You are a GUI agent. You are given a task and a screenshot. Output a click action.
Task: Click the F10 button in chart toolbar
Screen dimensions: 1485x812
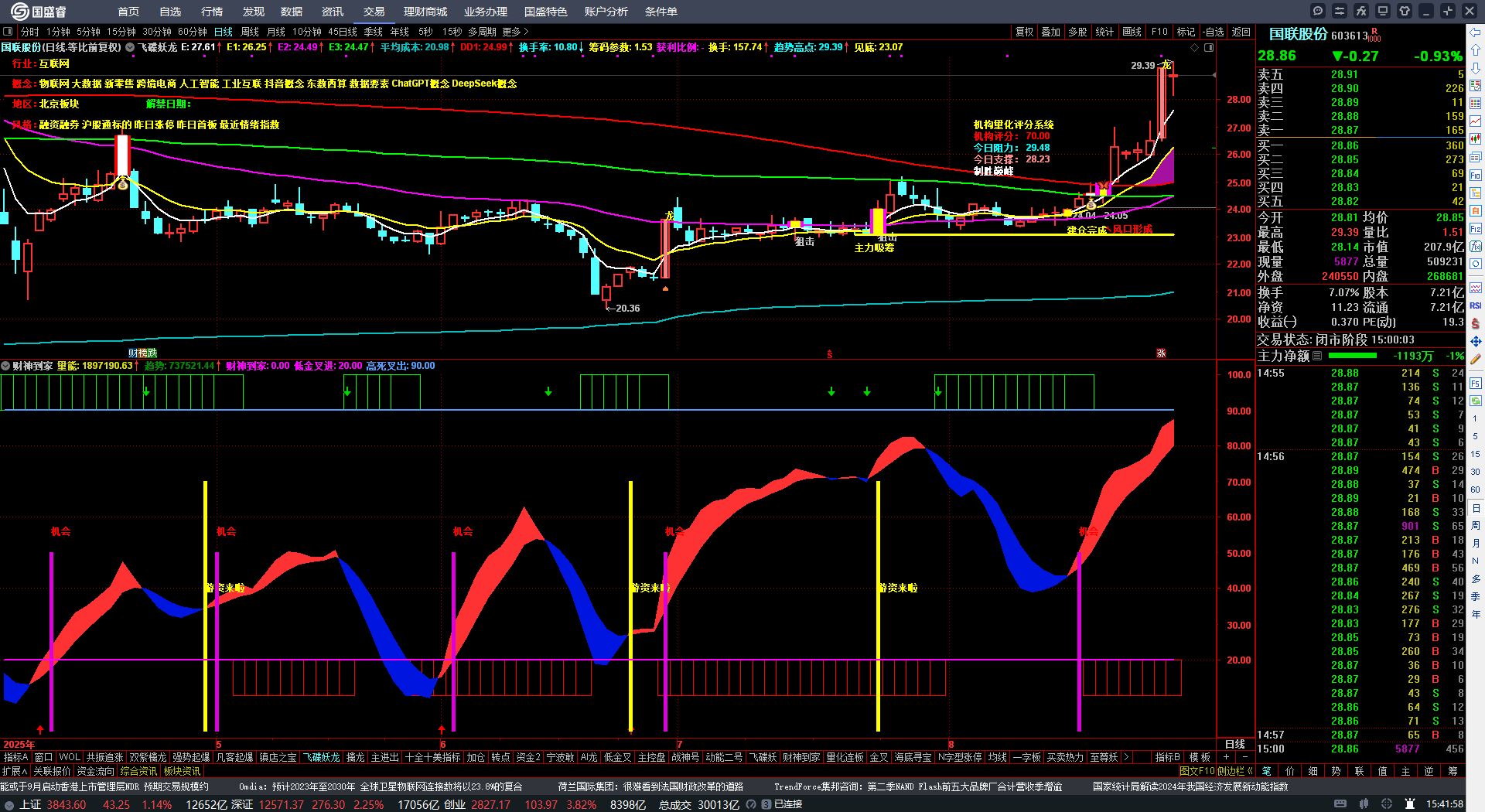1159,32
